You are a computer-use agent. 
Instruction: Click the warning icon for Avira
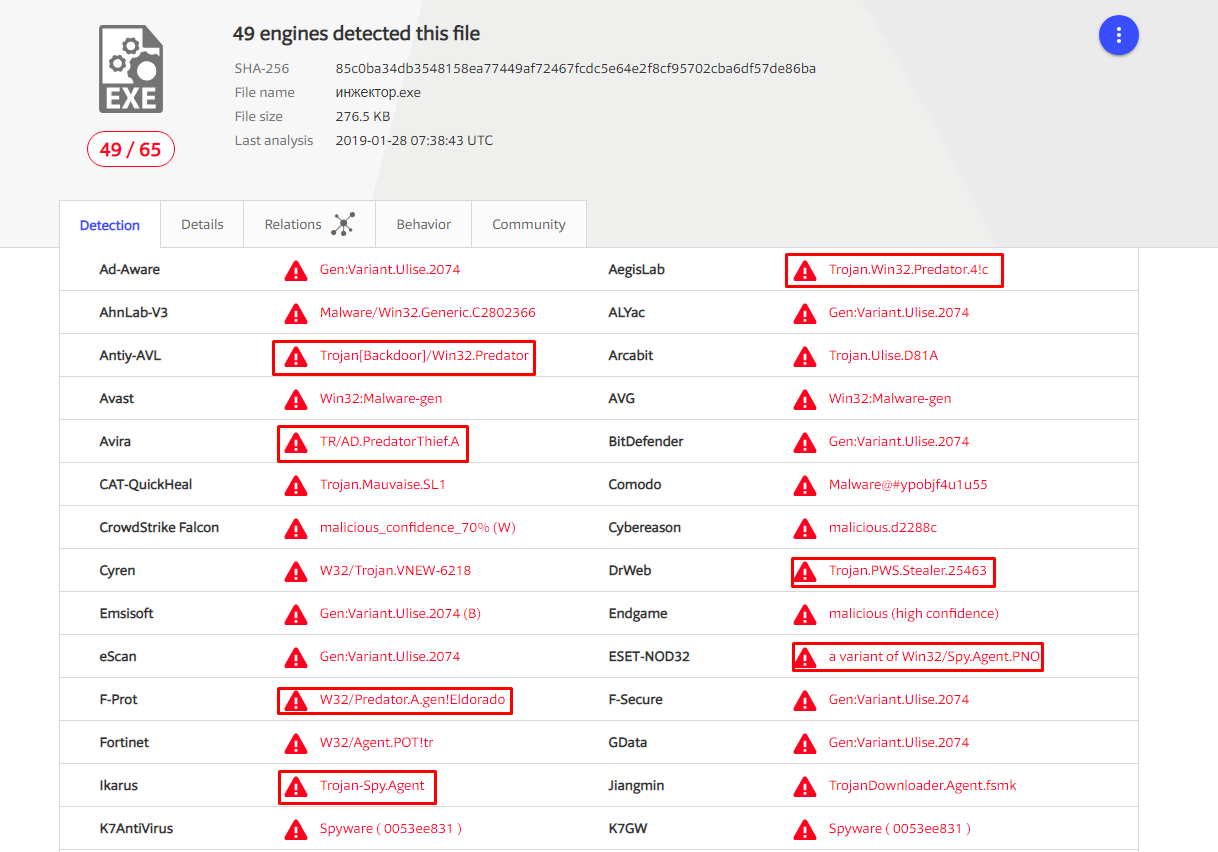pos(295,442)
